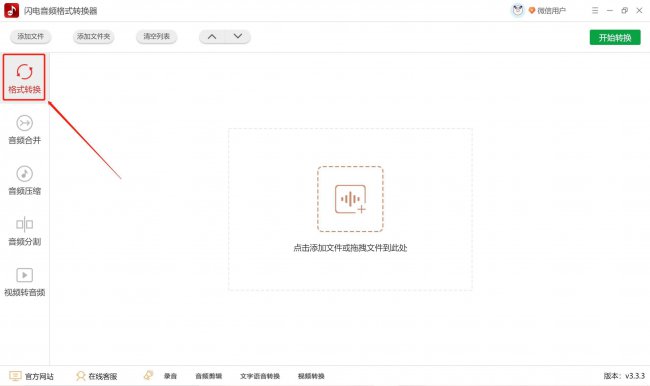Restore down the converter window
650x386 pixels.
coord(625,11)
